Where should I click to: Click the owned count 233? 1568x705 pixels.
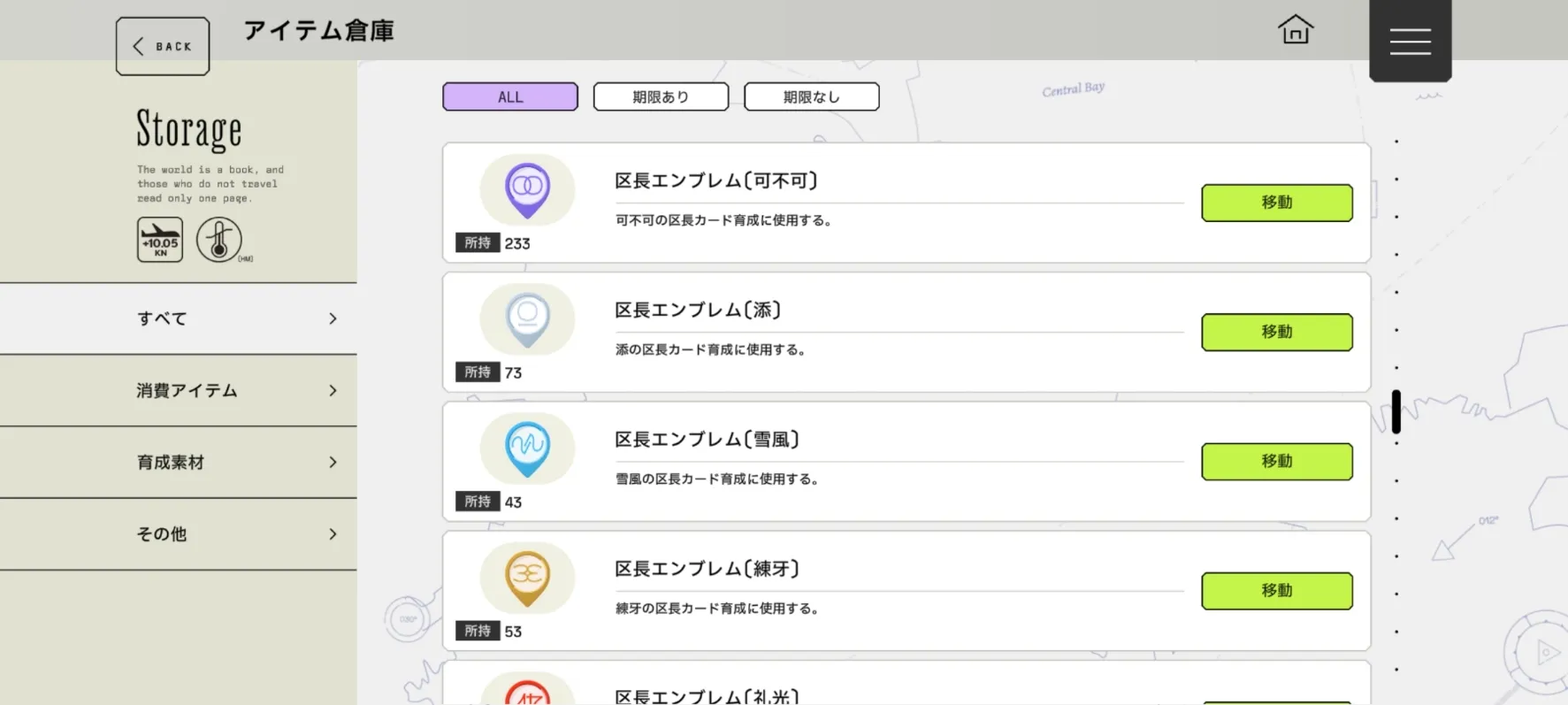[517, 243]
